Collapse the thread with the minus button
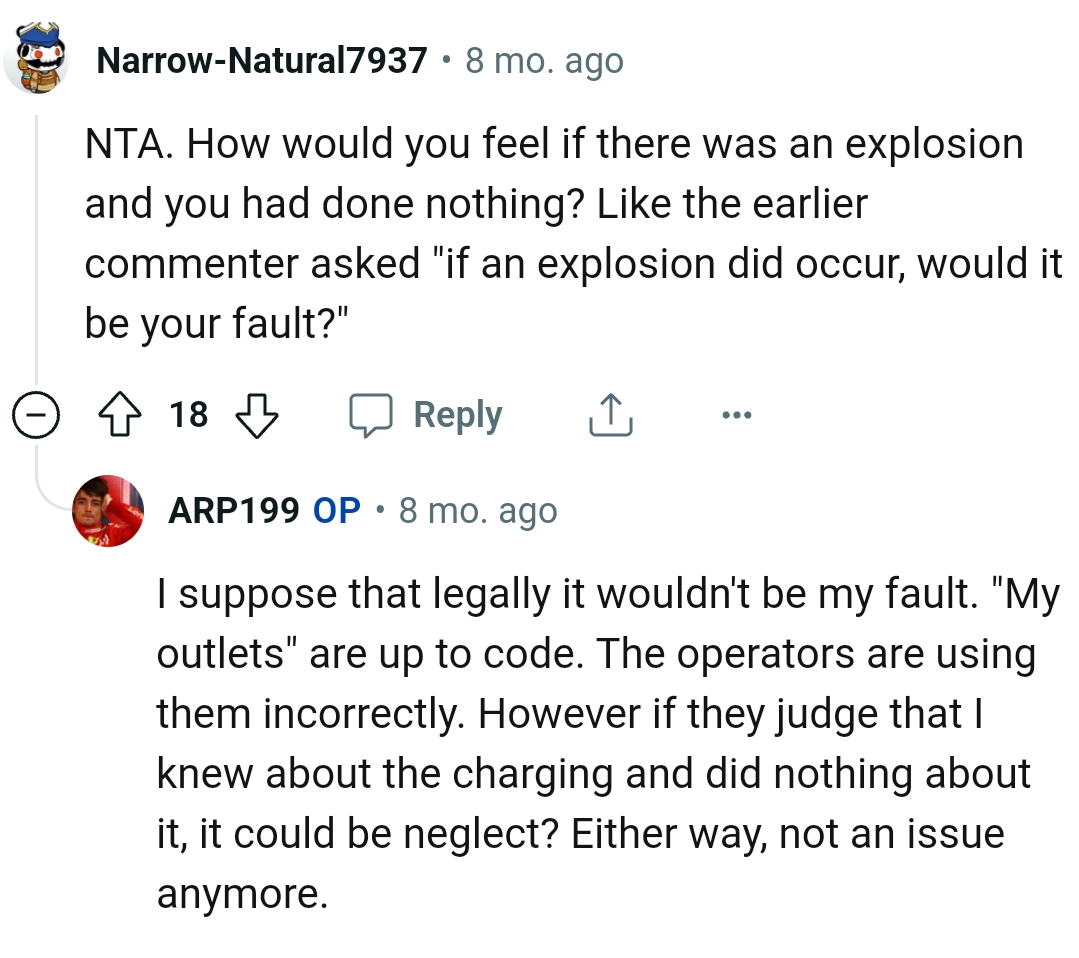This screenshot has width=1079, height=958. [37, 415]
